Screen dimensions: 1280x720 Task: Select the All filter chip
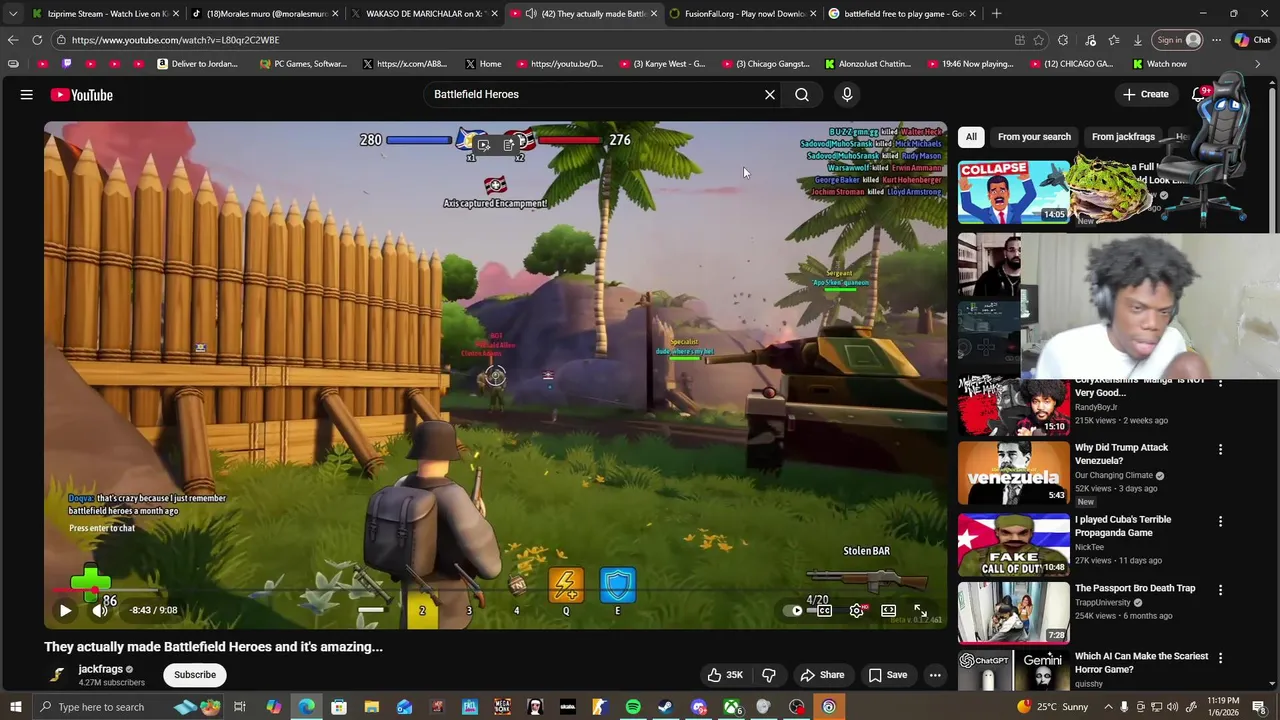(971, 137)
